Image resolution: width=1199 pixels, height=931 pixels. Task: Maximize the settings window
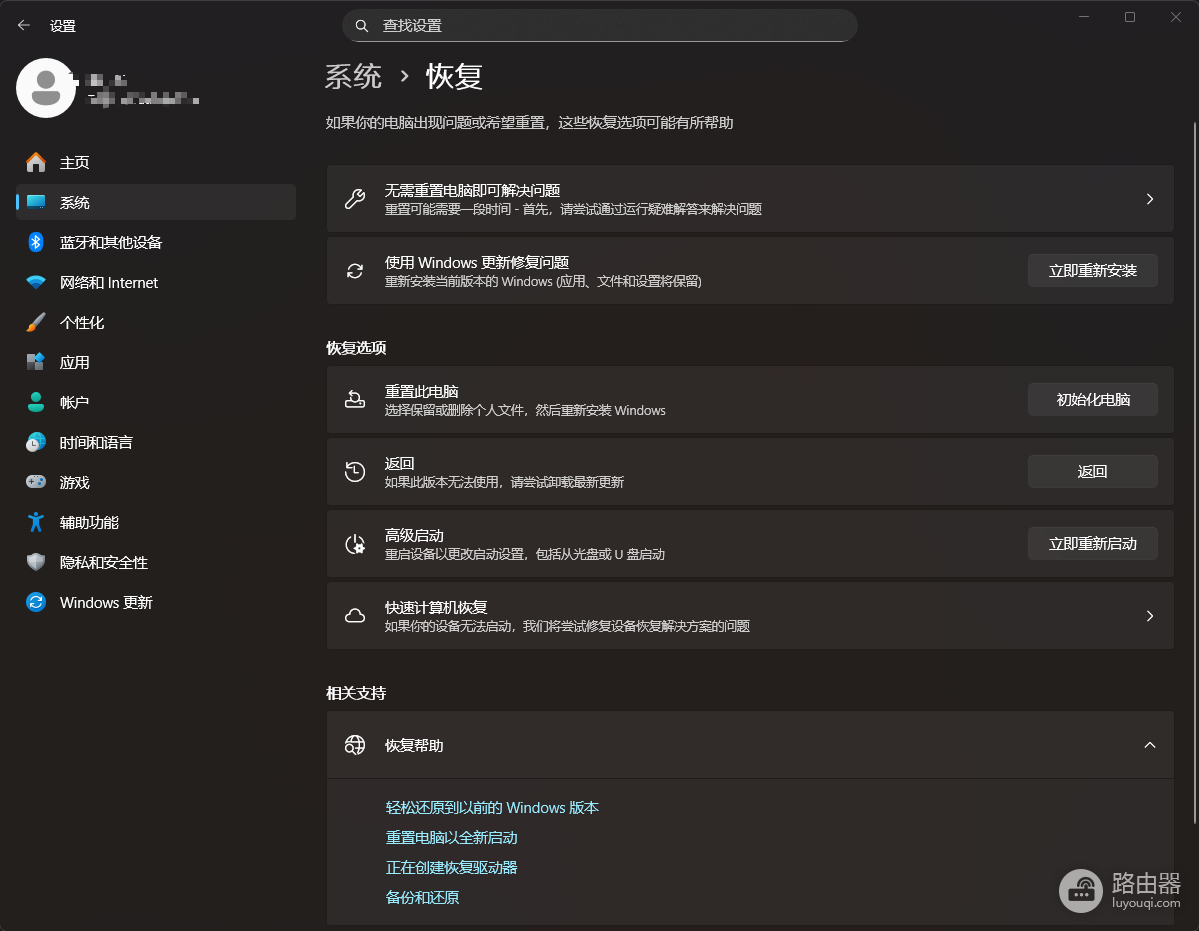point(1129,17)
